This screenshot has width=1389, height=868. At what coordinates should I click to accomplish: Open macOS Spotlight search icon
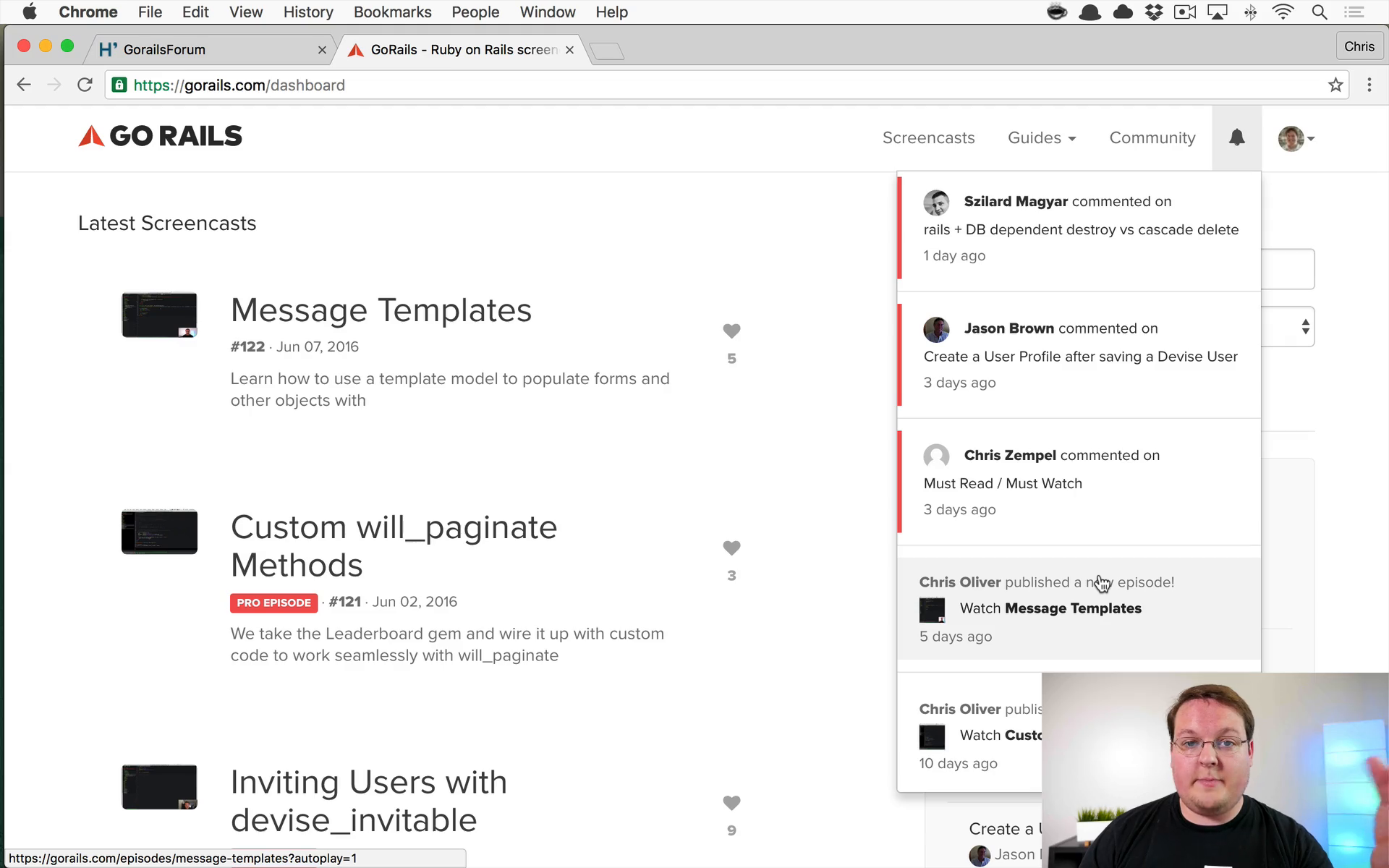coord(1319,12)
